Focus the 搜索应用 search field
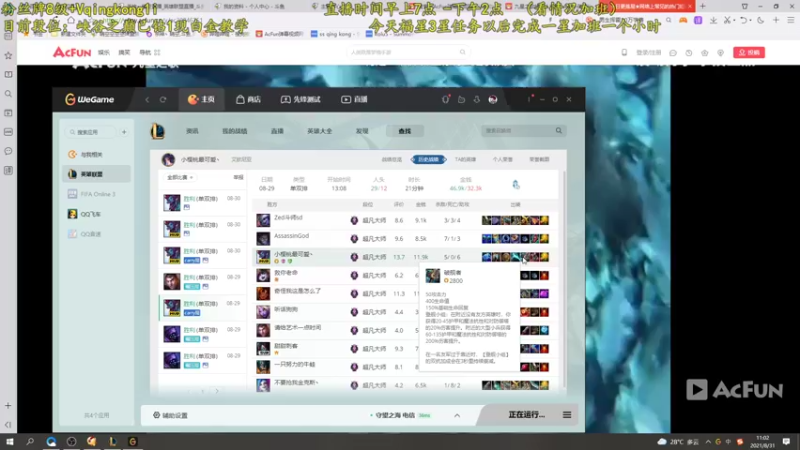 [x=92, y=132]
